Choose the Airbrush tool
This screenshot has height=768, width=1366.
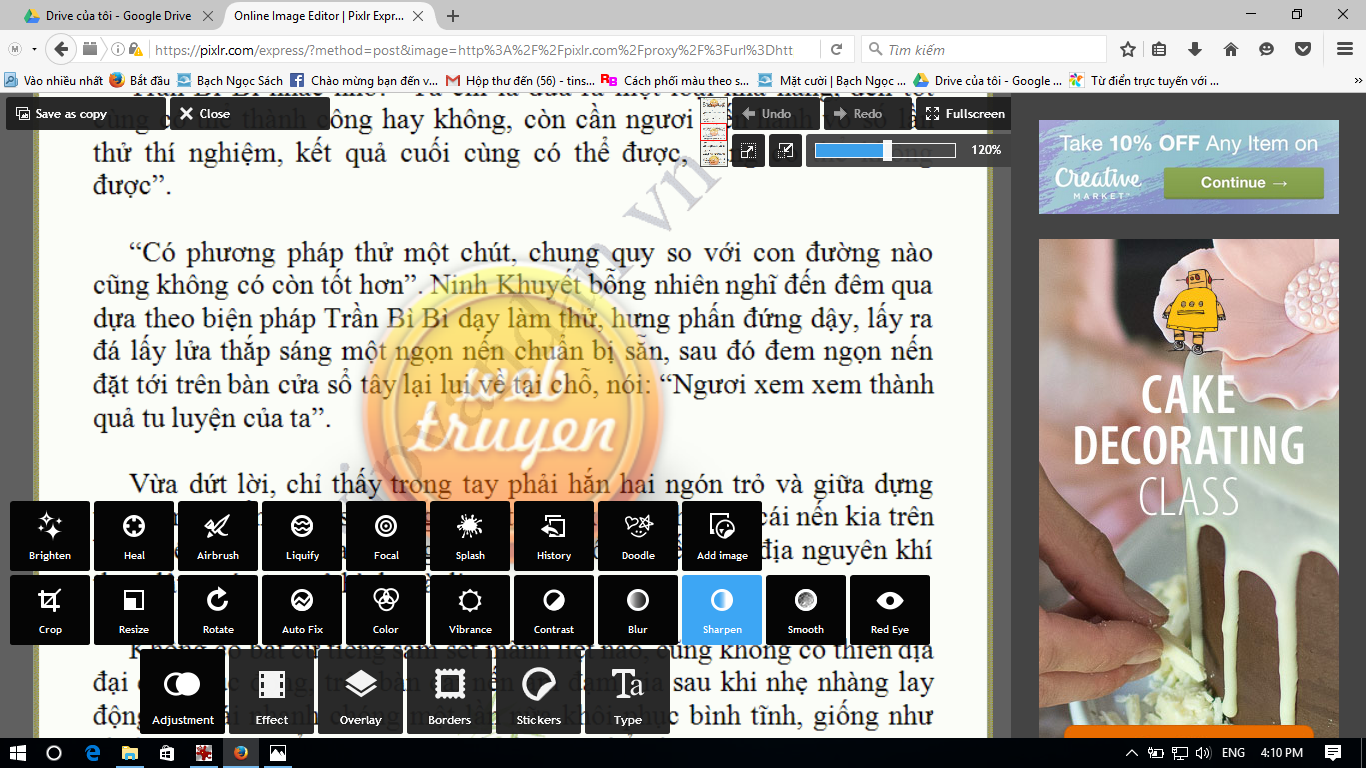click(x=218, y=535)
